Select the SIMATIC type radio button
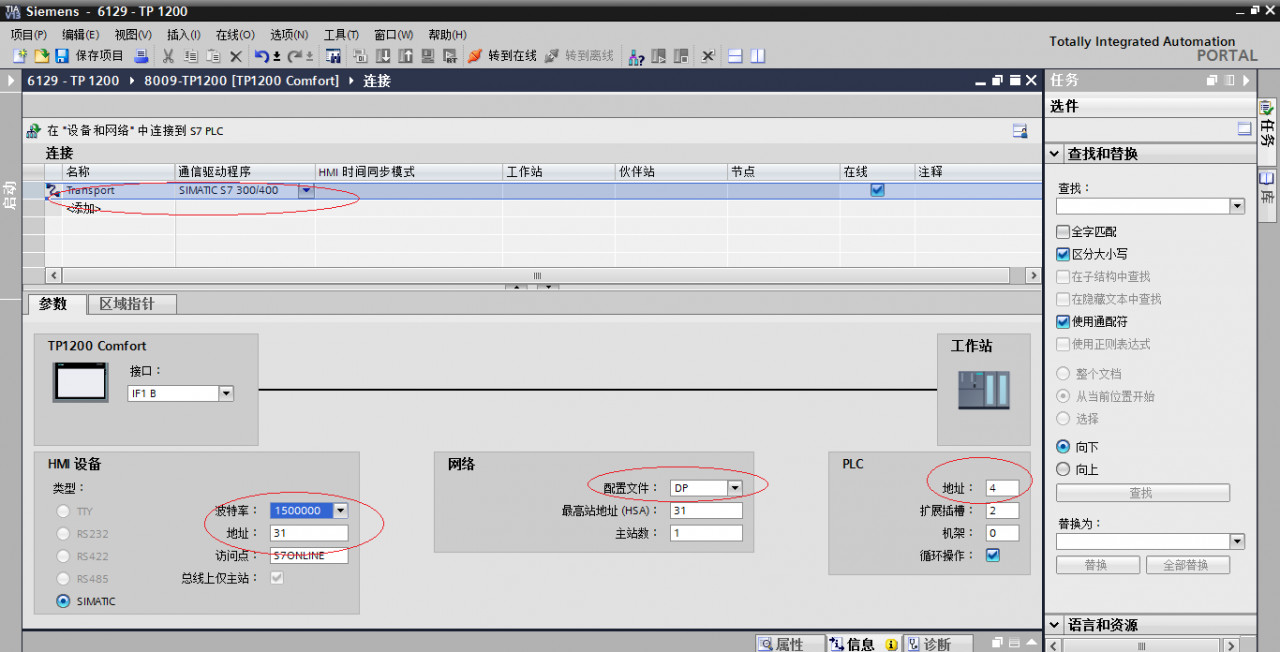Screen dimensions: 1280x652 [64, 601]
